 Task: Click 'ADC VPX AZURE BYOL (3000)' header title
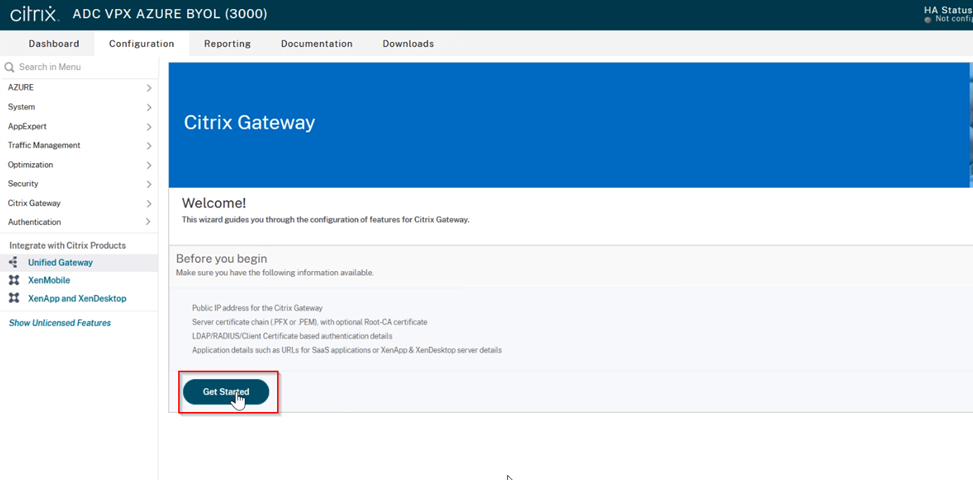[170, 14]
